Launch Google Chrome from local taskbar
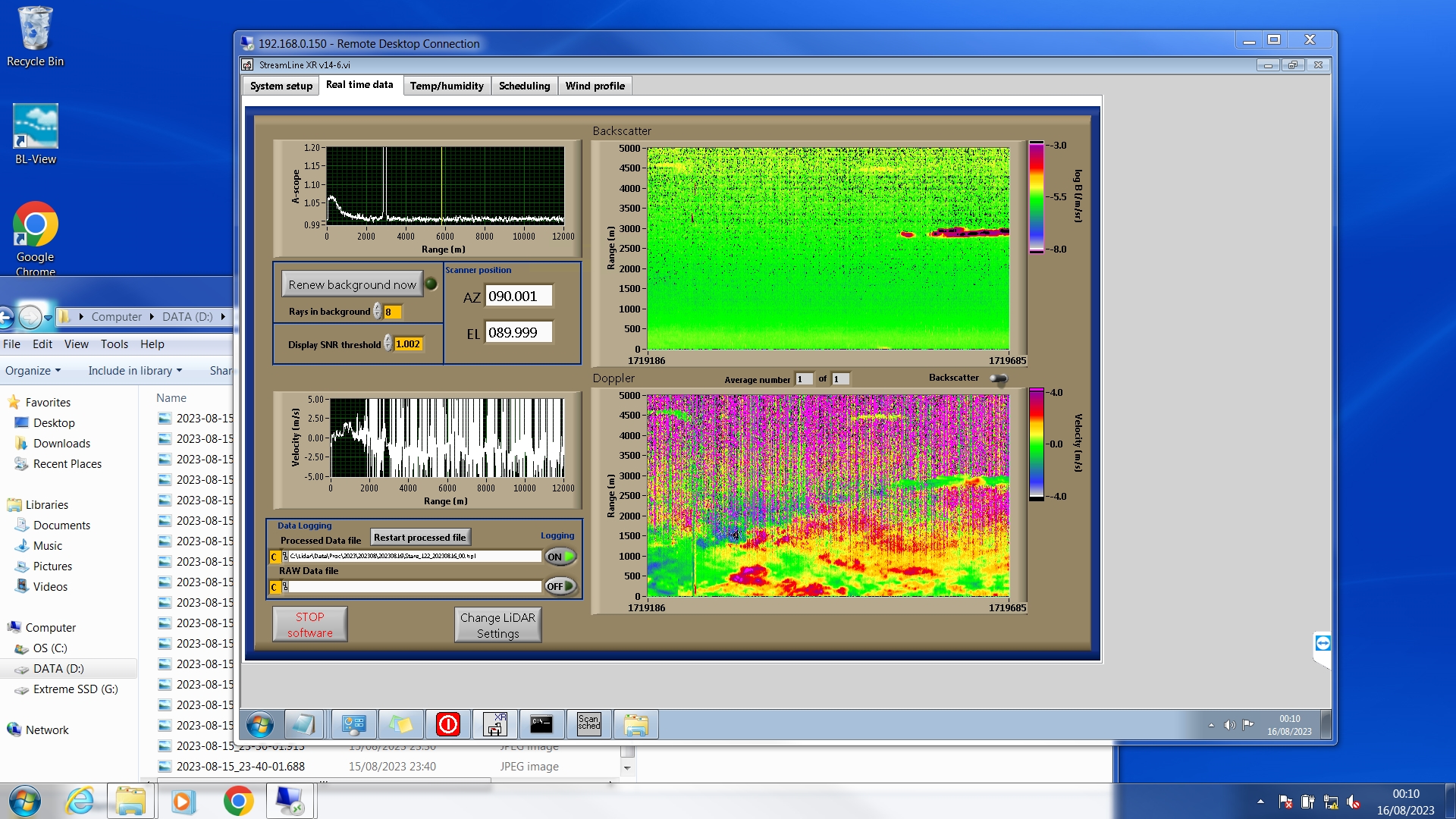The height and width of the screenshot is (819, 1456). [x=238, y=801]
